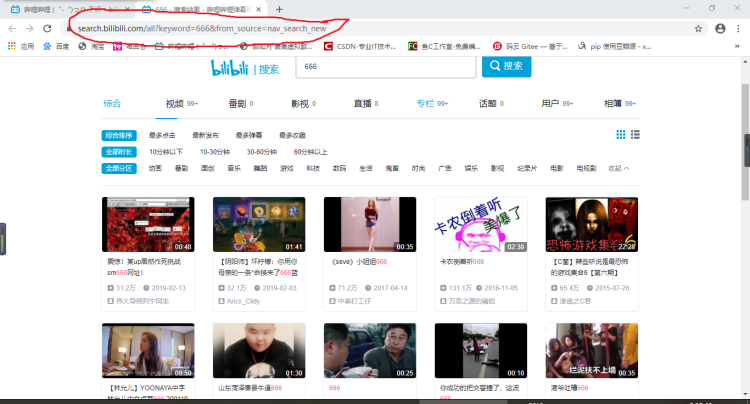Click browser back arrow
This screenshot has height=404, width=750.
pyautogui.click(x=12, y=29)
